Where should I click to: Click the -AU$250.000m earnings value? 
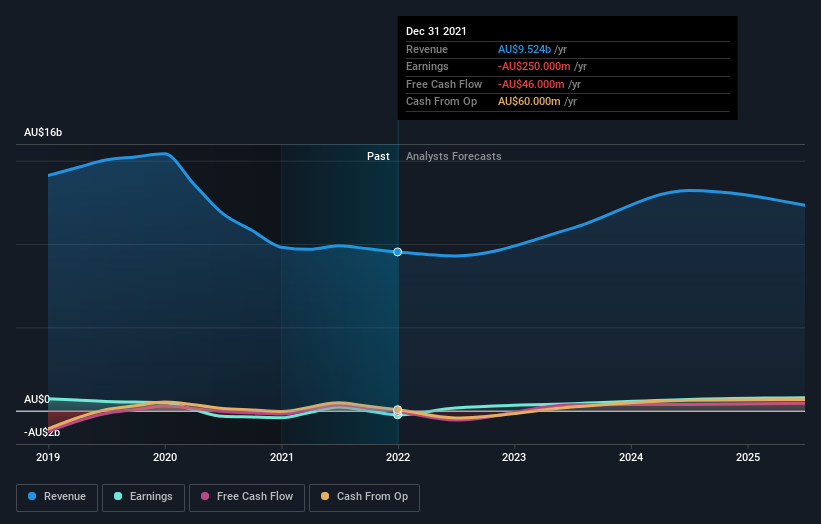point(534,66)
